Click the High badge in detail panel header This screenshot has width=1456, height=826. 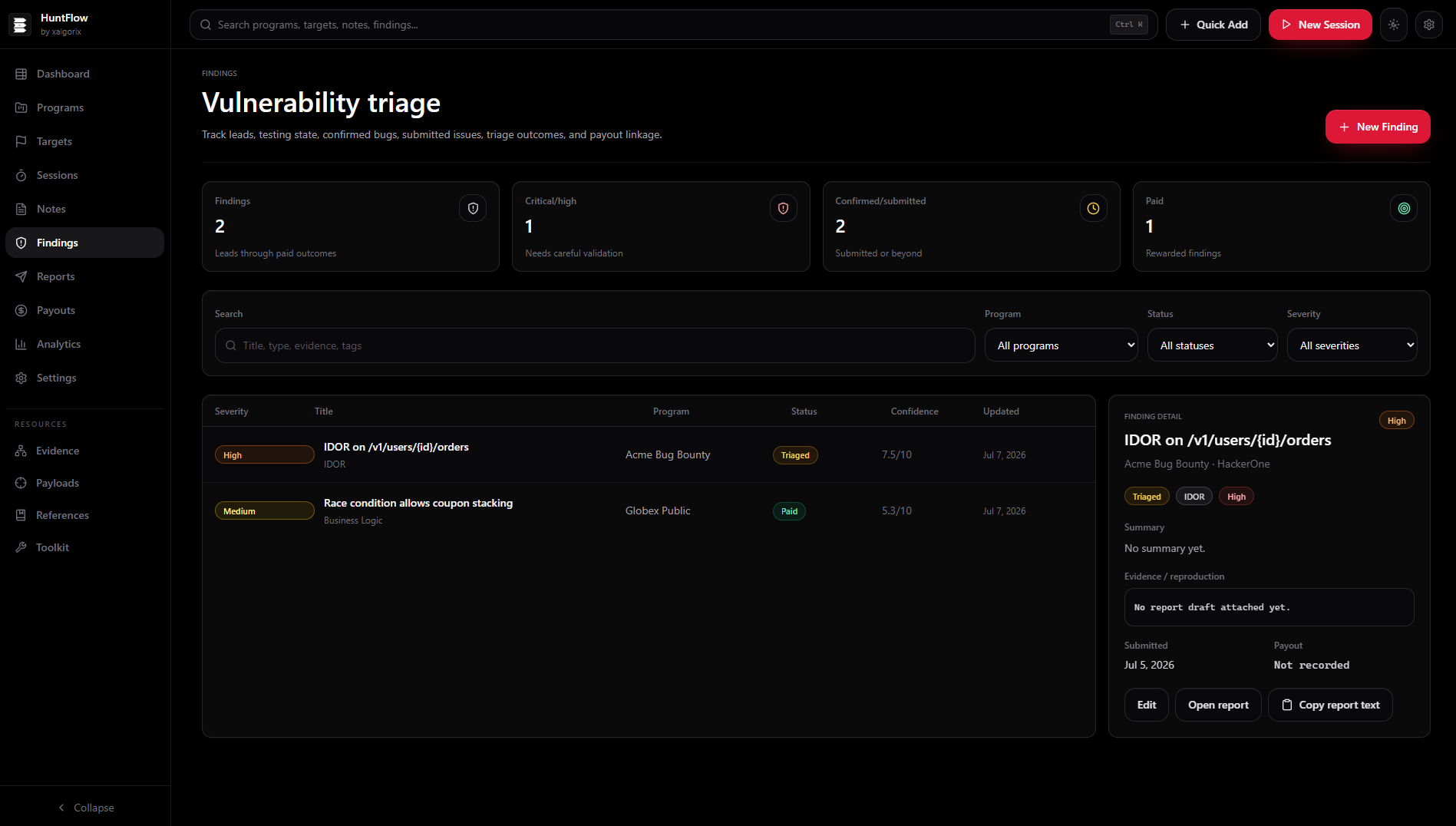(1396, 421)
